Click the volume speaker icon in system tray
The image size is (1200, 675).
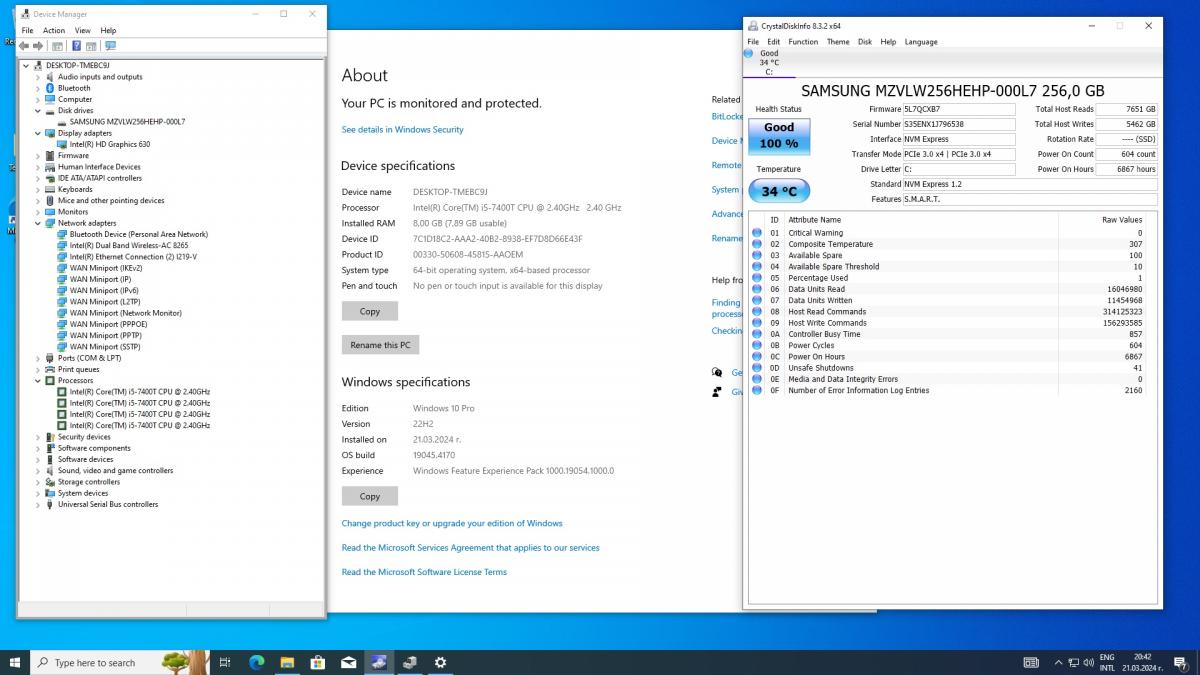tap(1088, 662)
